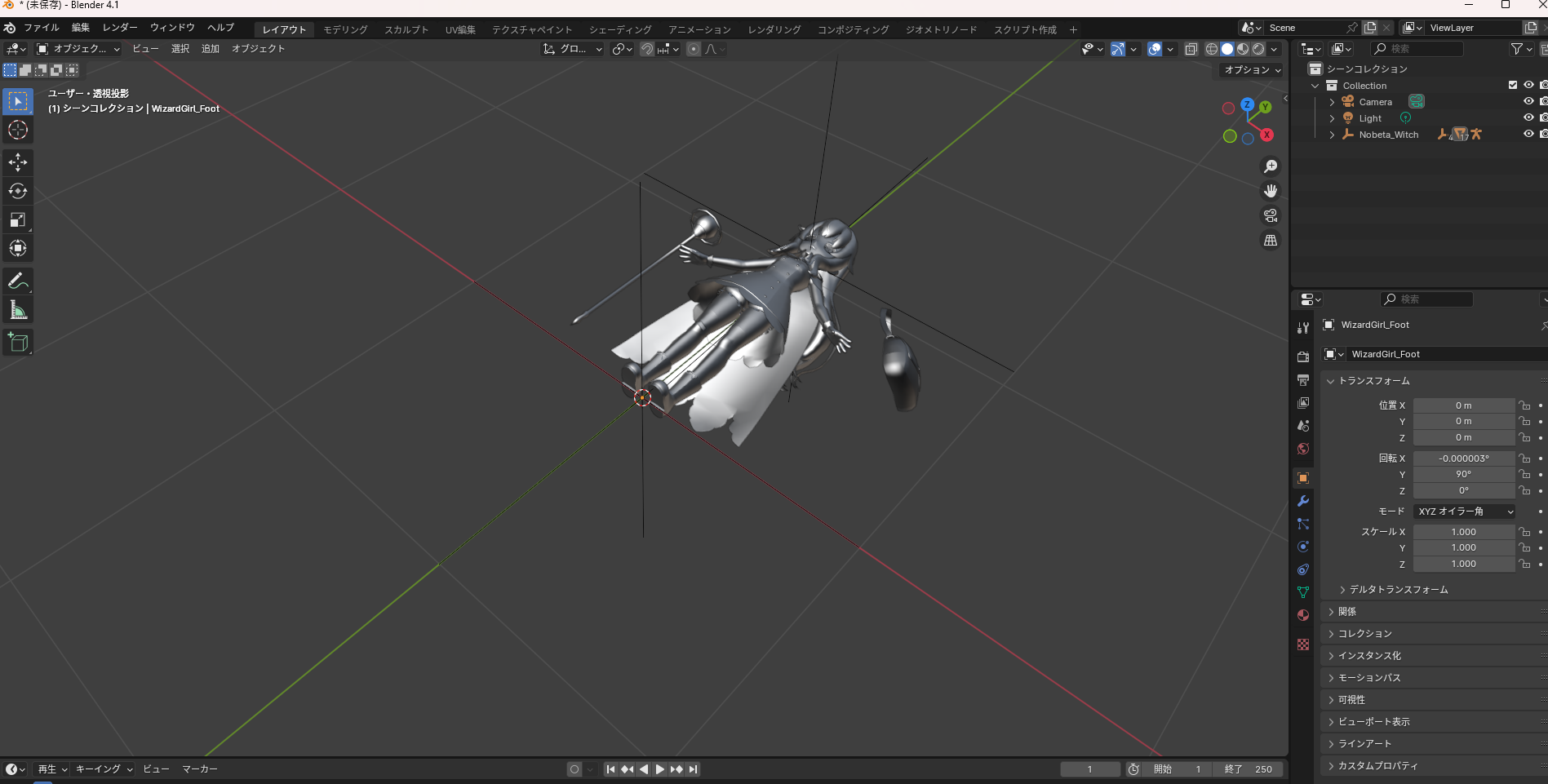Screen dimensions: 1548x784
Task: Select the Select Box tool
Action: (x=18, y=101)
